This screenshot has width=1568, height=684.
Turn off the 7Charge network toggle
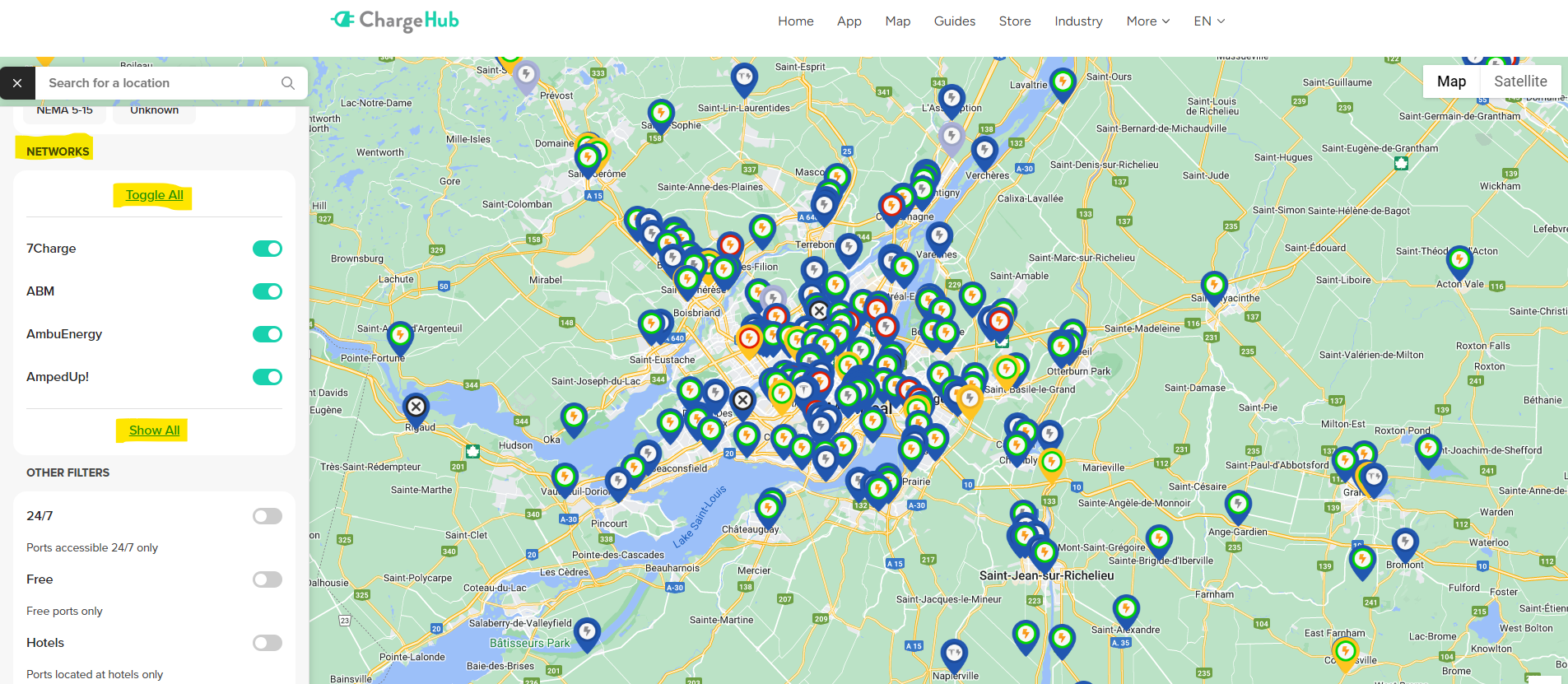268,249
